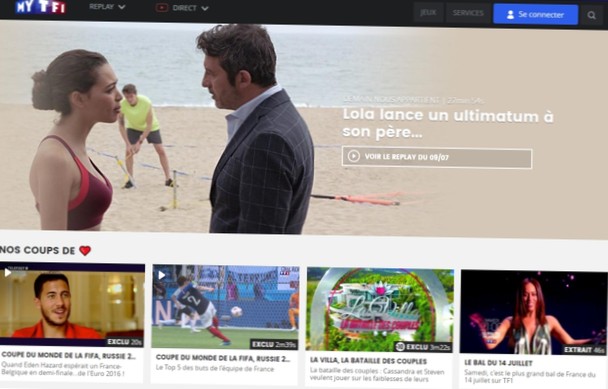This screenshot has width=608, height=389.
Task: Open the France team goals video thumbnail
Action: click(225, 307)
